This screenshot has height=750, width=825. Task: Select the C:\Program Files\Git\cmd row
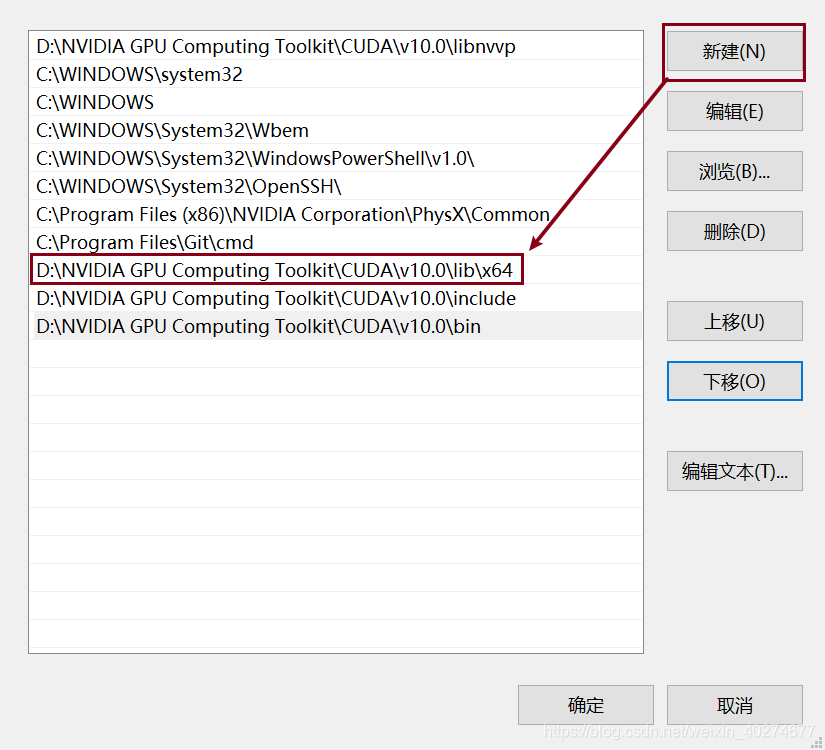[336, 242]
